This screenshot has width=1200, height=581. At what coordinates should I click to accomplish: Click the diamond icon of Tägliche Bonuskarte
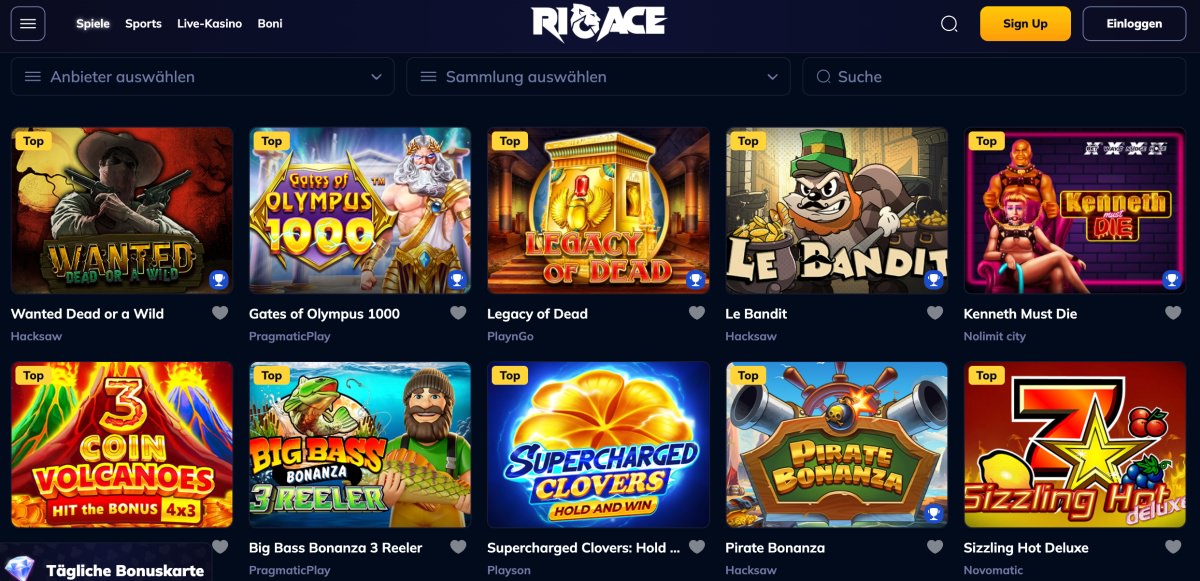click(21, 568)
